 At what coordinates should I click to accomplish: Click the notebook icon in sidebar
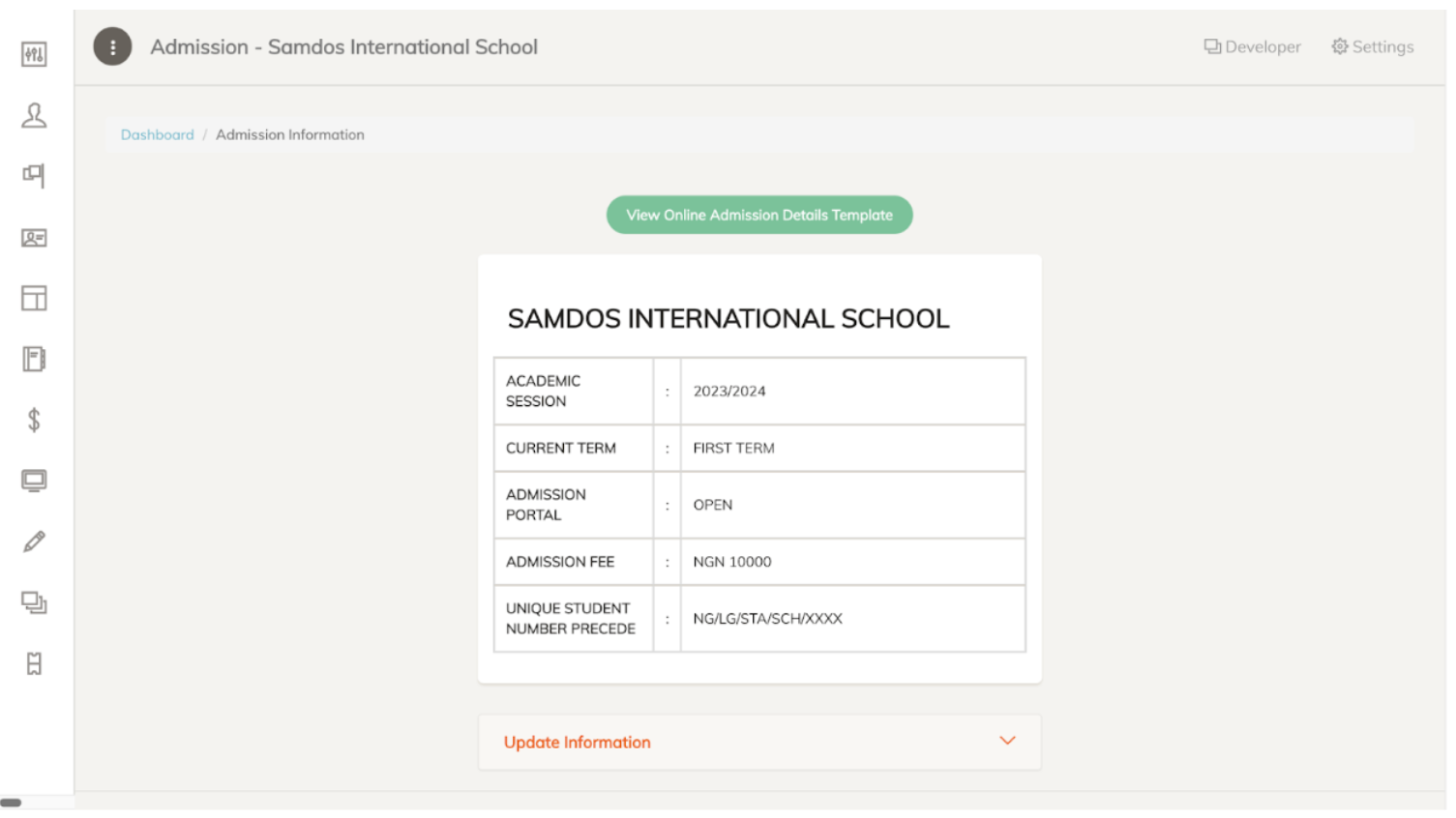(x=34, y=360)
